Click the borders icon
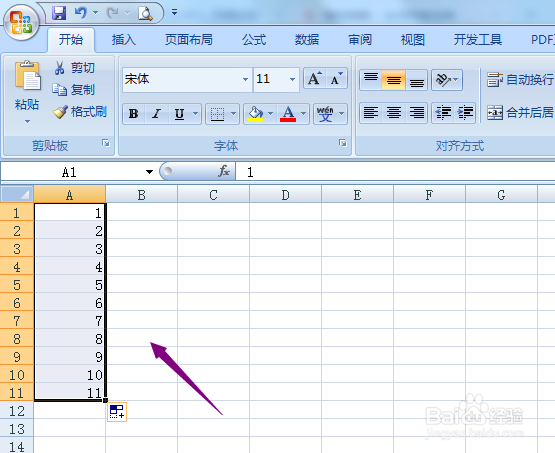 point(217,114)
